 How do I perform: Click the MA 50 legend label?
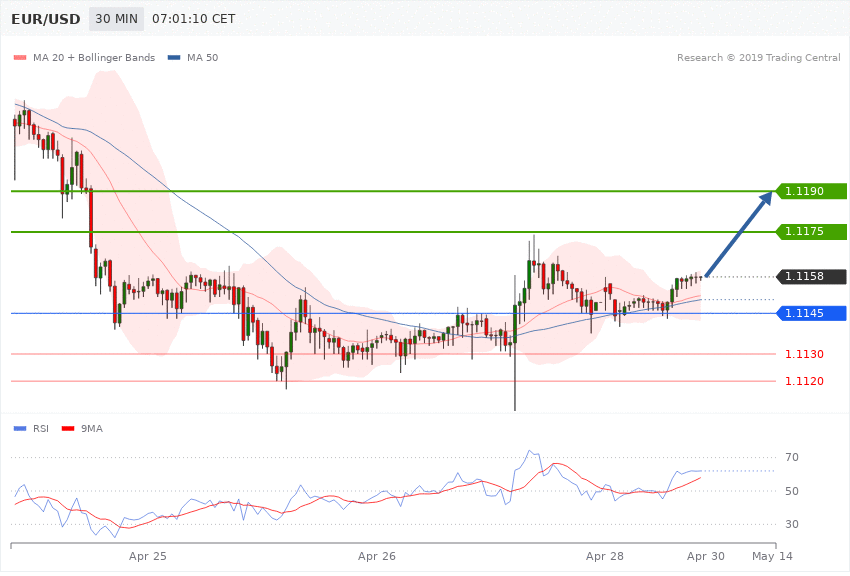(x=202, y=57)
